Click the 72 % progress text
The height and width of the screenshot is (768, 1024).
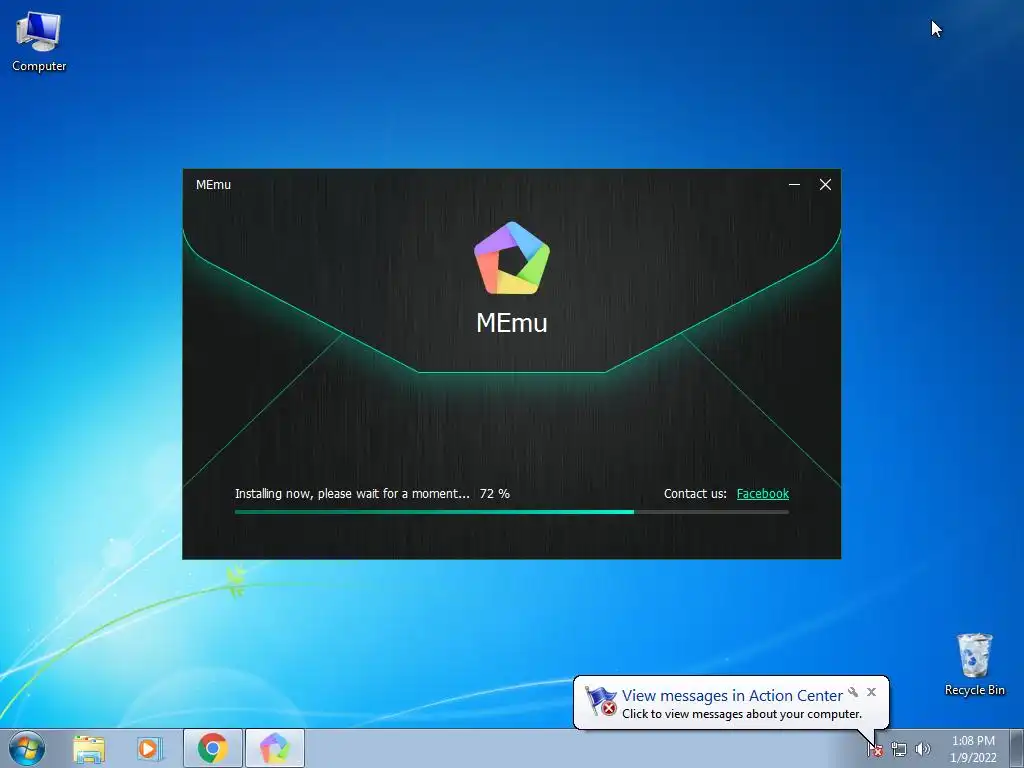click(494, 494)
